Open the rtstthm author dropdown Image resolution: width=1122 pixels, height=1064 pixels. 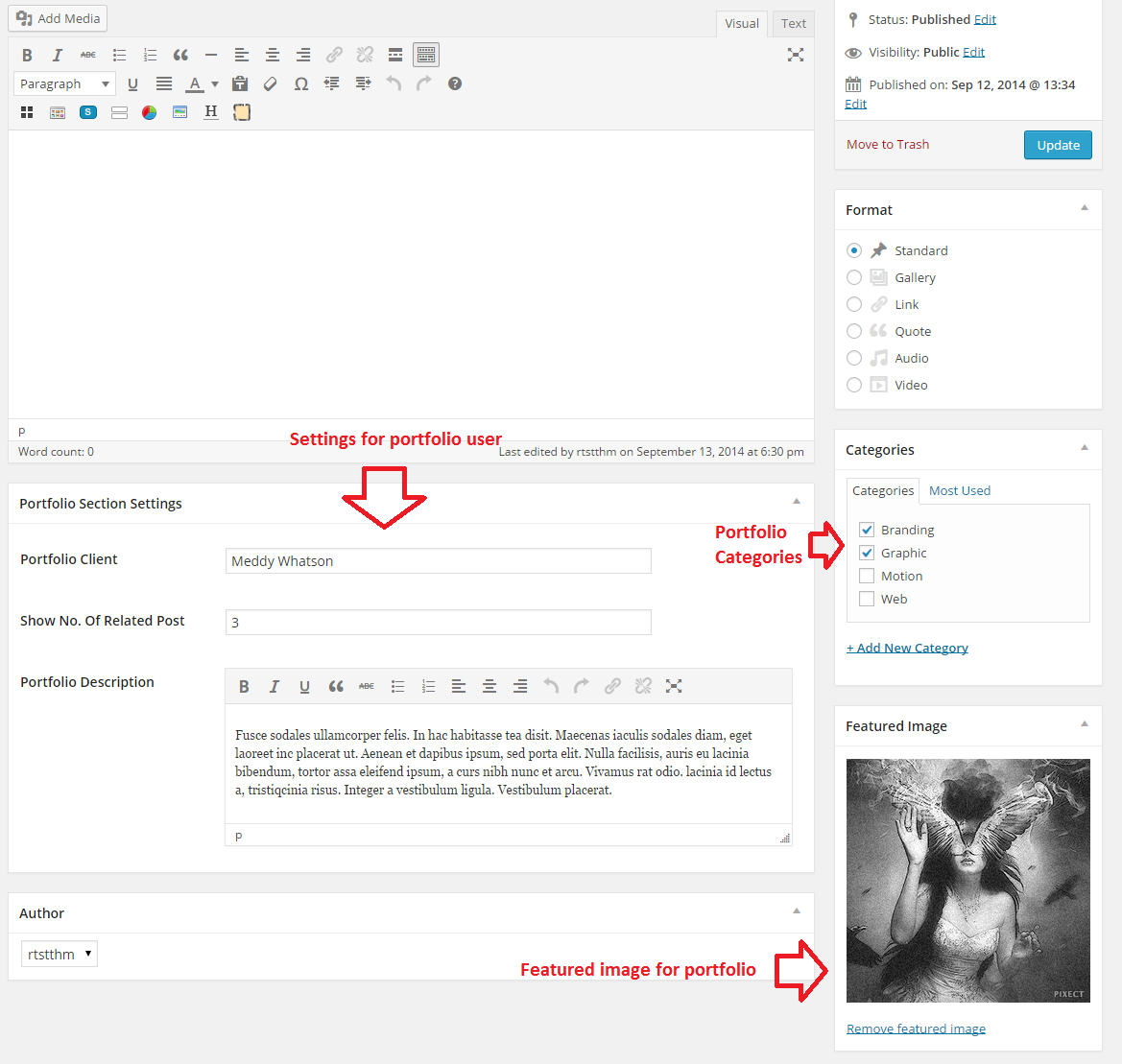pos(60,954)
